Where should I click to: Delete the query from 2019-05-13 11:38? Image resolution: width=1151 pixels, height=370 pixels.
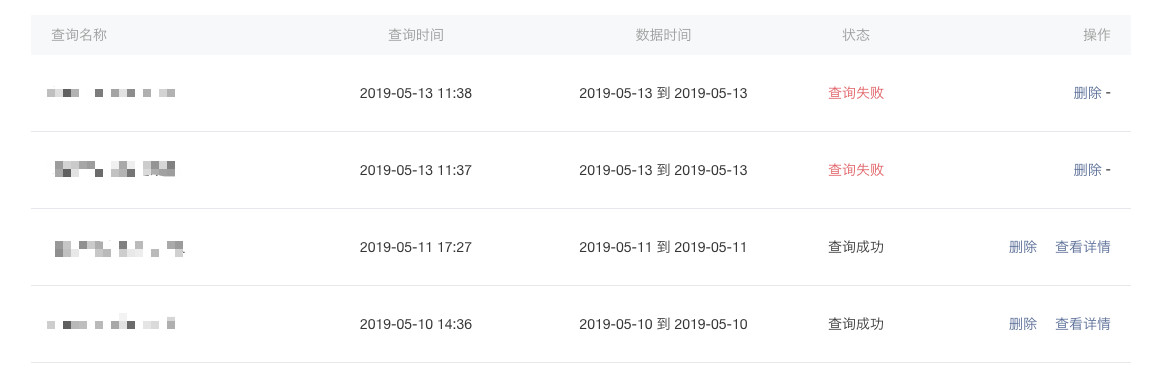tap(1087, 93)
